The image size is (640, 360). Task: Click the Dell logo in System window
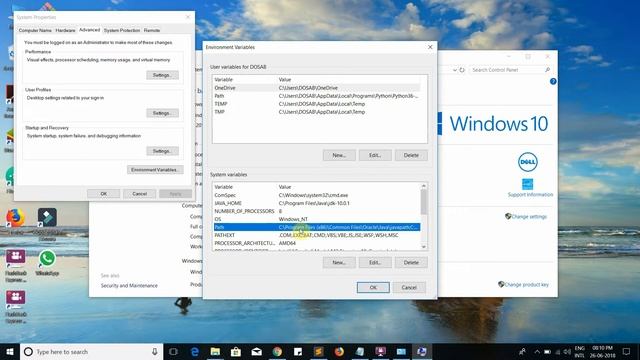[527, 162]
